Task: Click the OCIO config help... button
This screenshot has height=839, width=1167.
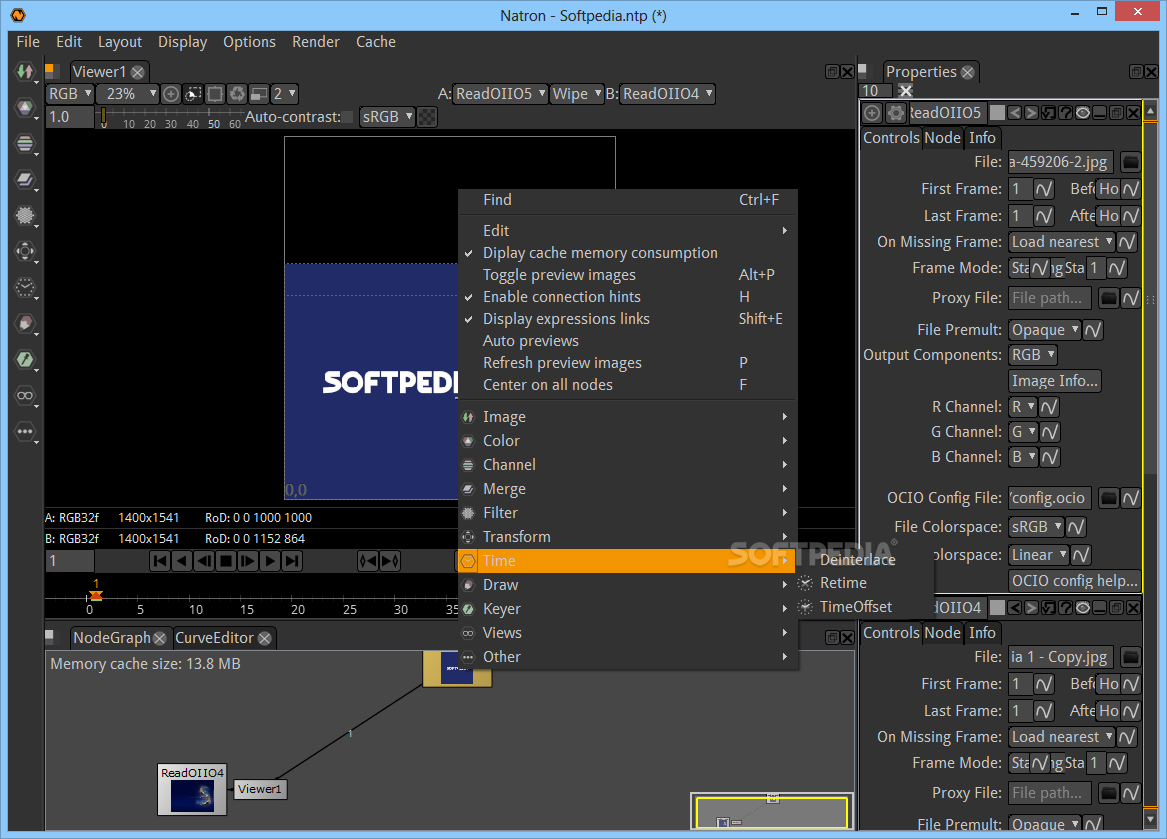Action: (x=1075, y=581)
